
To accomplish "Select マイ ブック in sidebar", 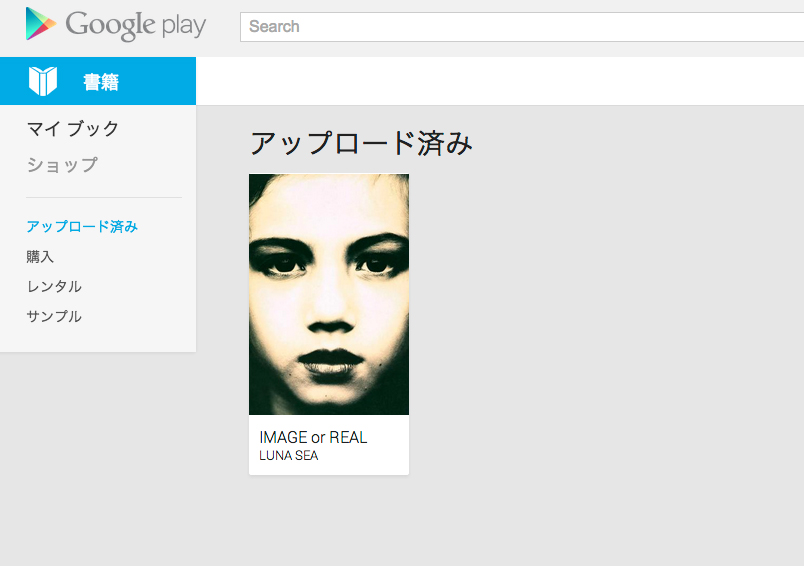I will pos(73,128).
